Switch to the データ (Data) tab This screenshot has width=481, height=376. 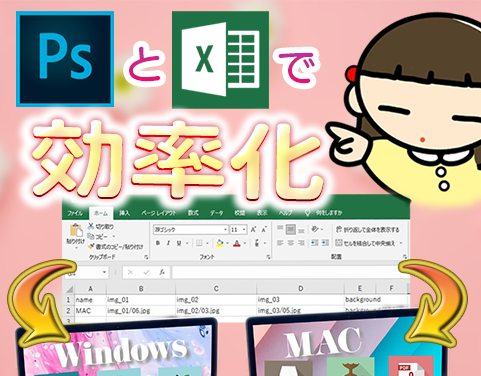coord(216,213)
